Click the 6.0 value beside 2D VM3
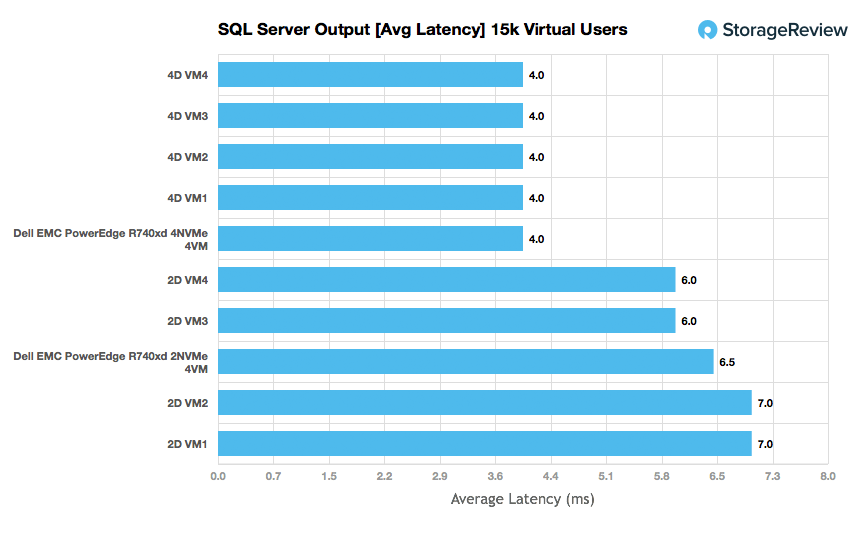 coord(689,321)
